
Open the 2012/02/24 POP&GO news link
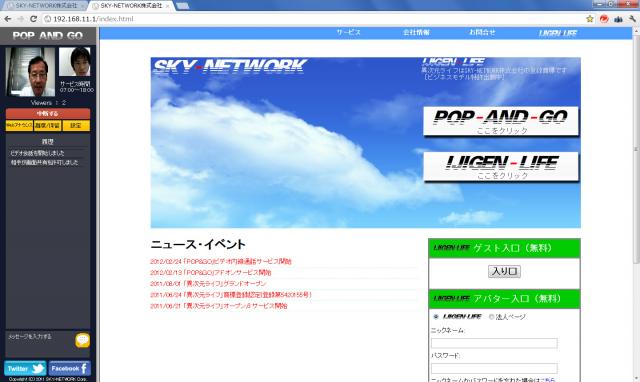pyautogui.click(x=221, y=261)
